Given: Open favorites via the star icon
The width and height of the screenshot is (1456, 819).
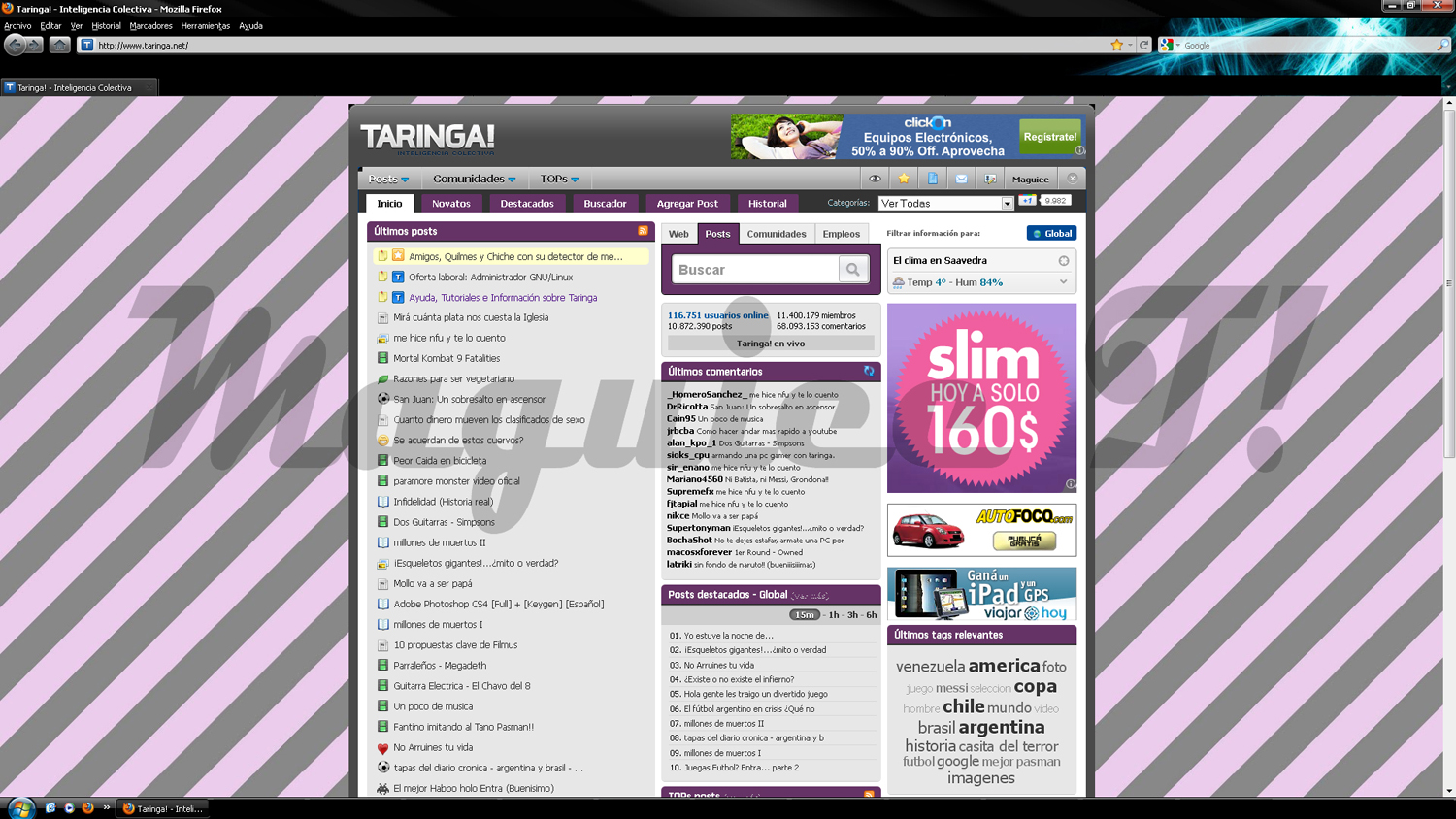Looking at the screenshot, I should click(x=904, y=179).
